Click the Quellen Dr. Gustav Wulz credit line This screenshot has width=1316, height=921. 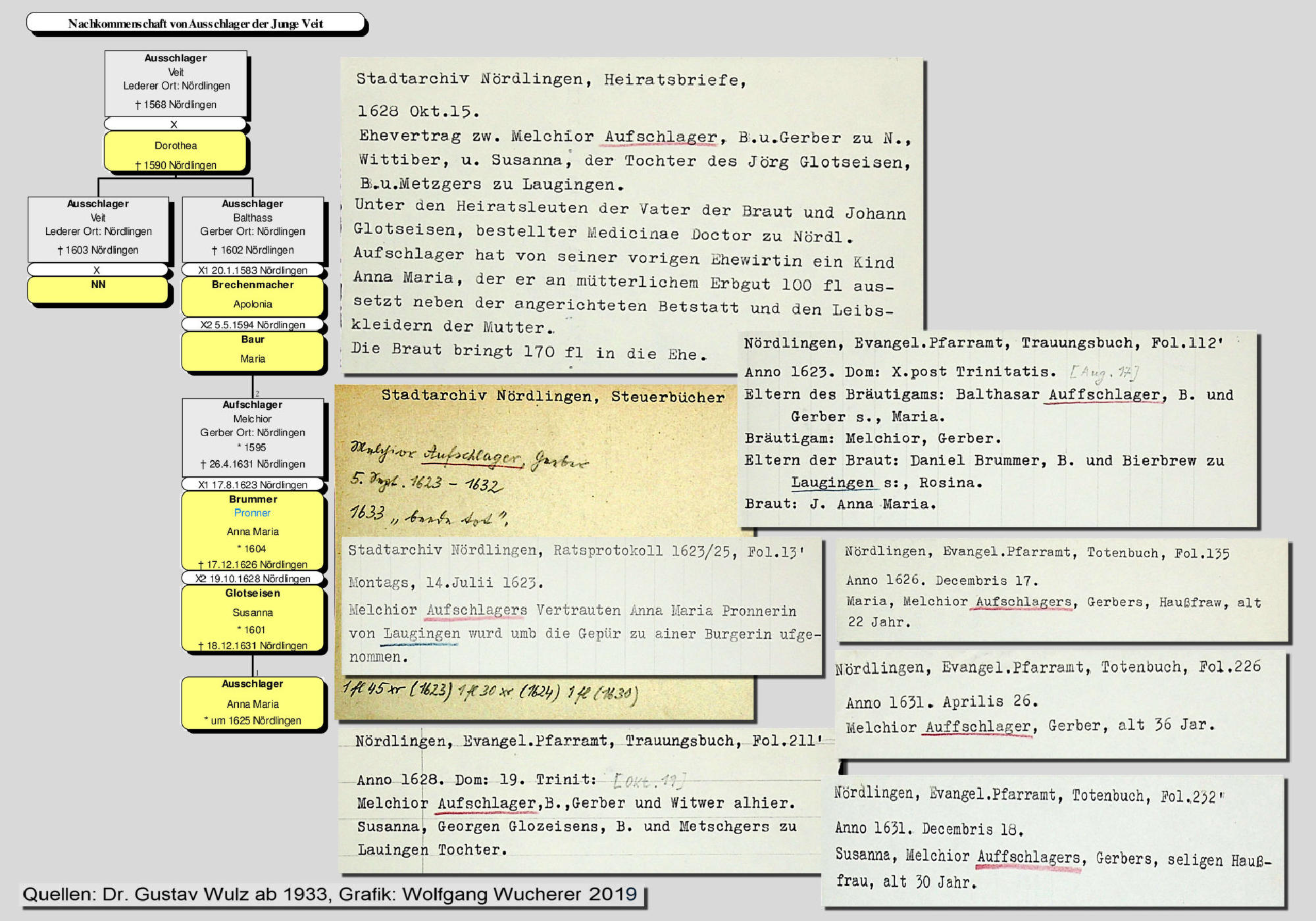point(330,895)
